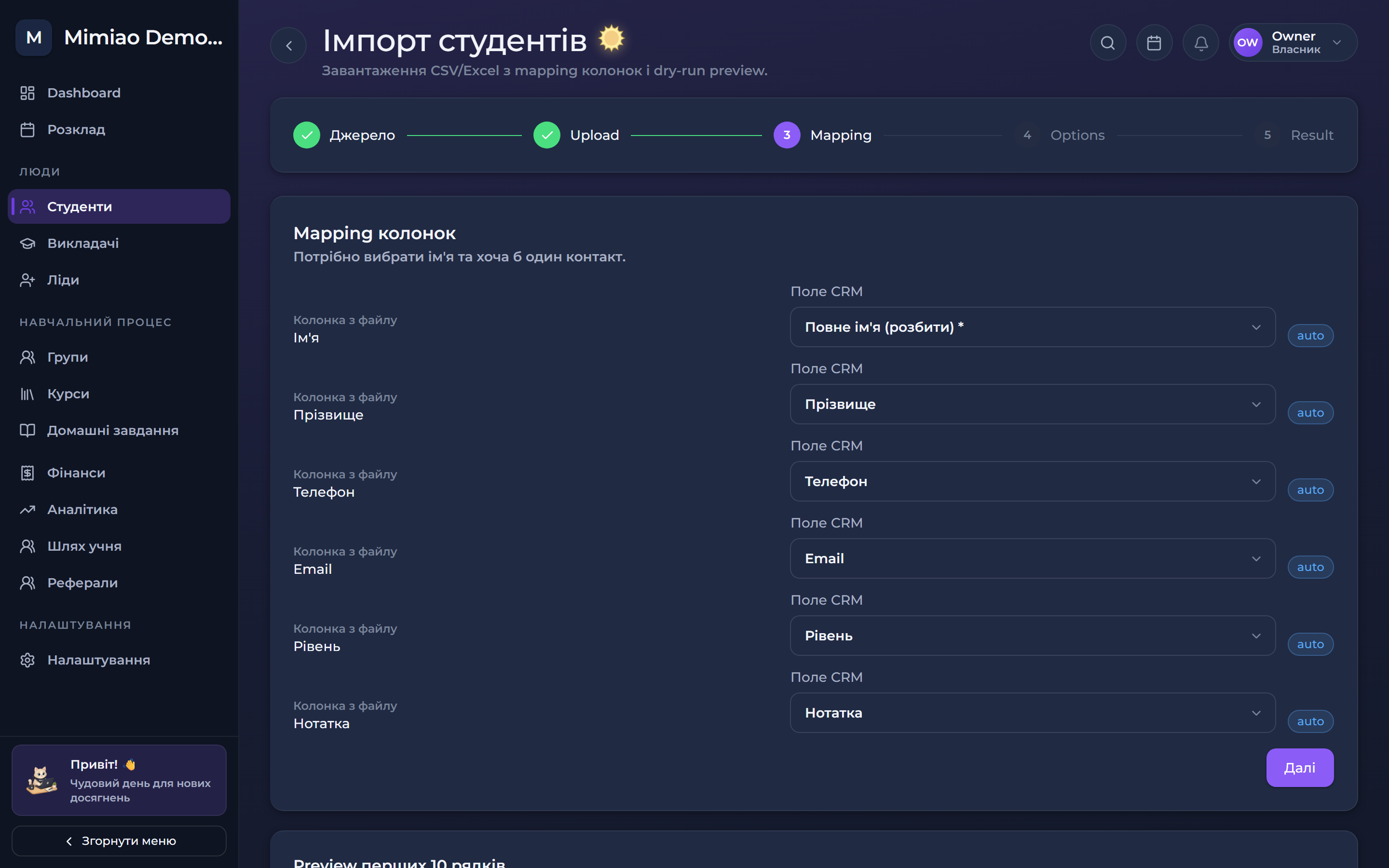Click the Mimiao Demo workspace name
The height and width of the screenshot is (868, 1389).
click(x=143, y=37)
